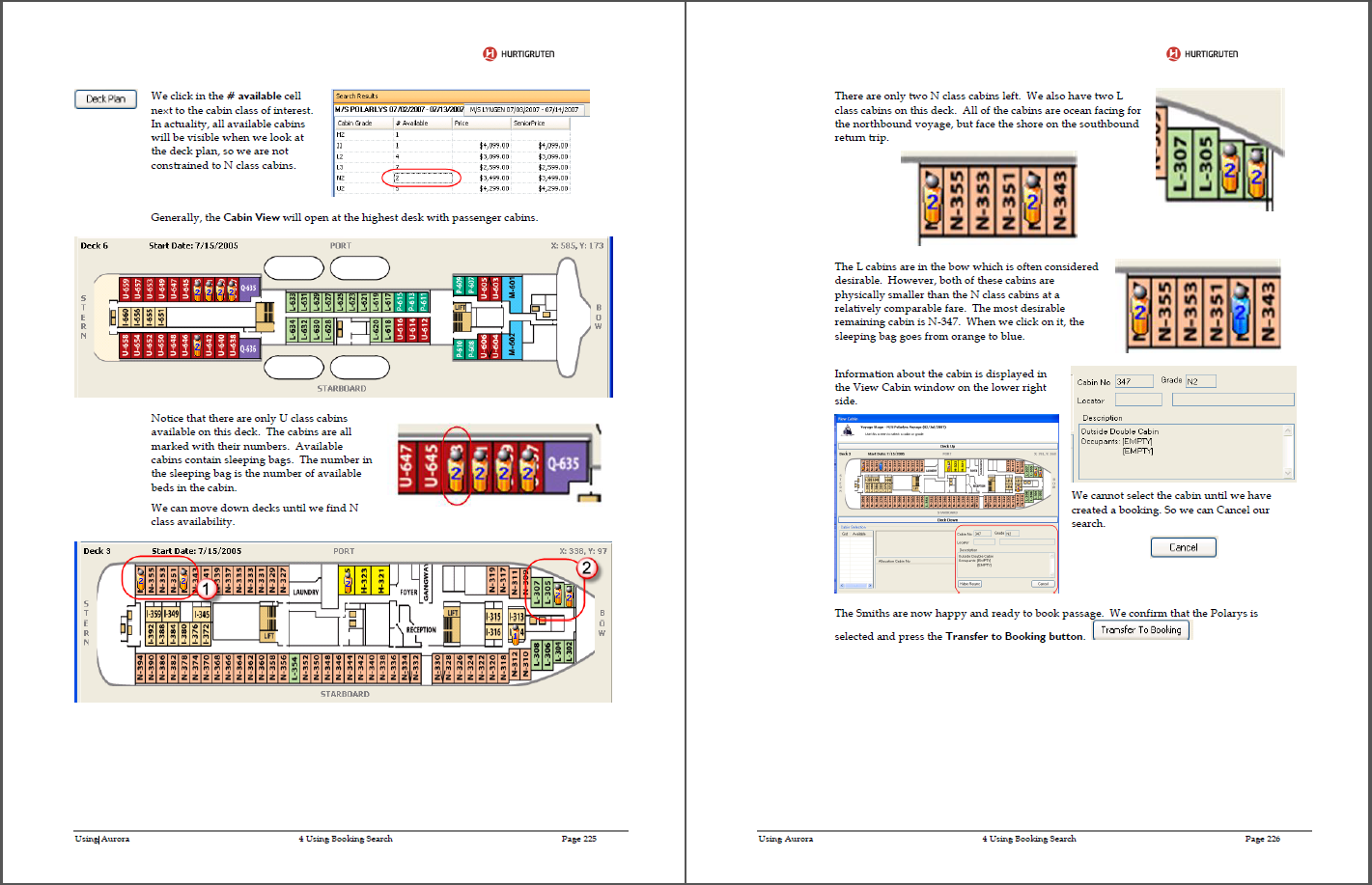Click the first empty Locator field
1372x885 pixels.
(1138, 400)
